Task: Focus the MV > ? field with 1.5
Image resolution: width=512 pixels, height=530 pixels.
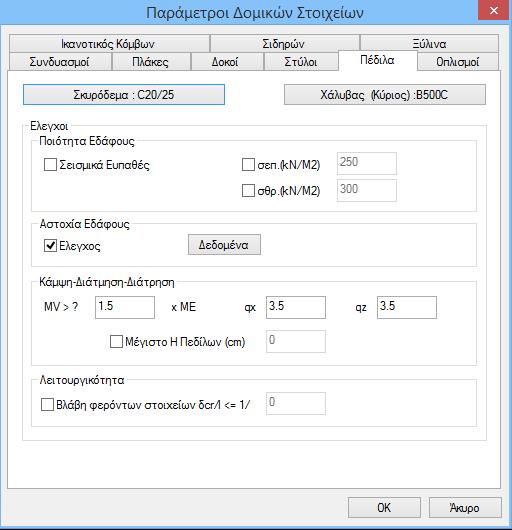Action: pyautogui.click(x=125, y=307)
